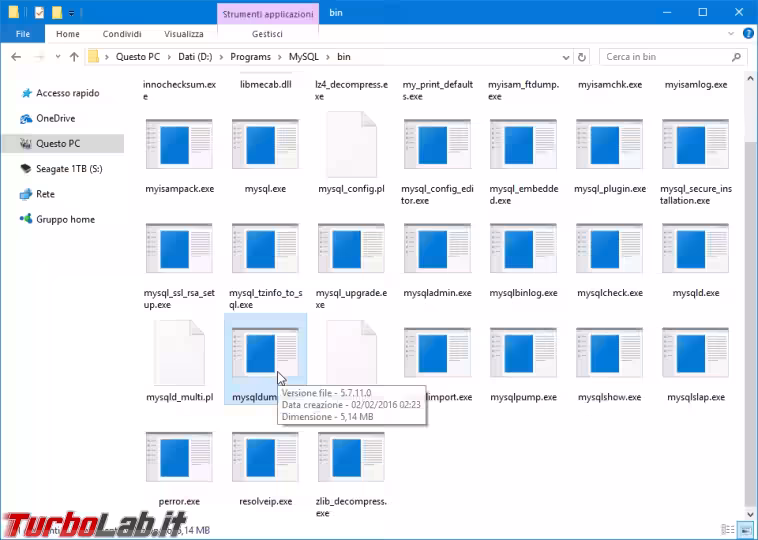758x540 pixels.
Task: Select the mysql.exe file icon
Action: click(x=265, y=145)
